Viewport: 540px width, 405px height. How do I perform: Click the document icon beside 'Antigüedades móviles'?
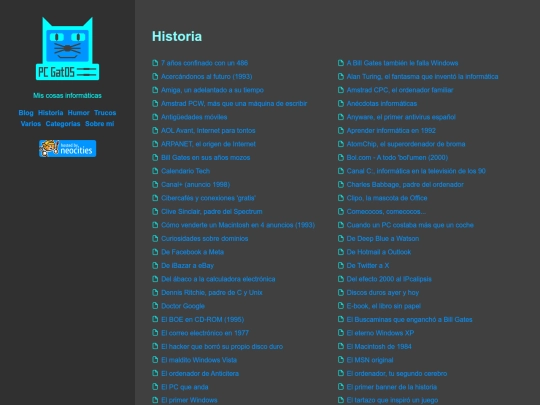[155, 117]
